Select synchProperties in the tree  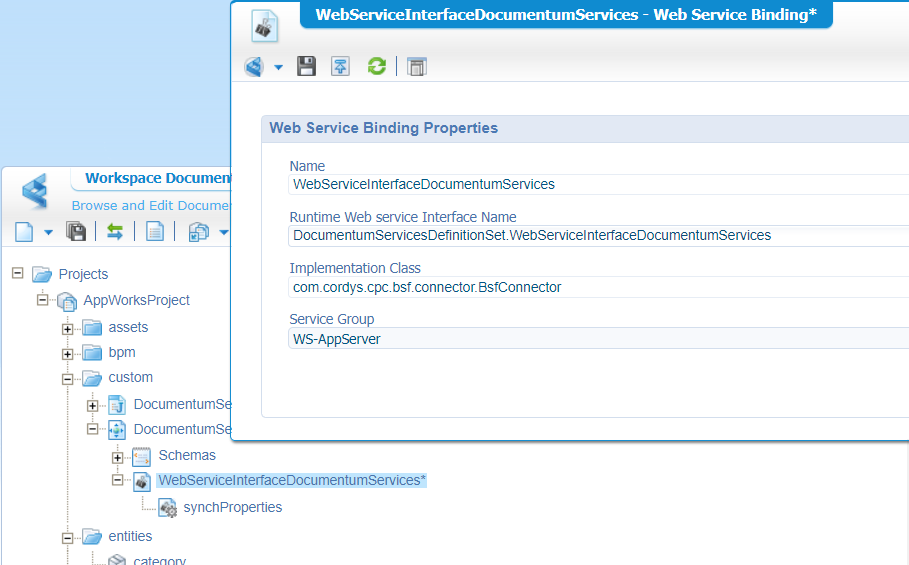click(x=232, y=507)
